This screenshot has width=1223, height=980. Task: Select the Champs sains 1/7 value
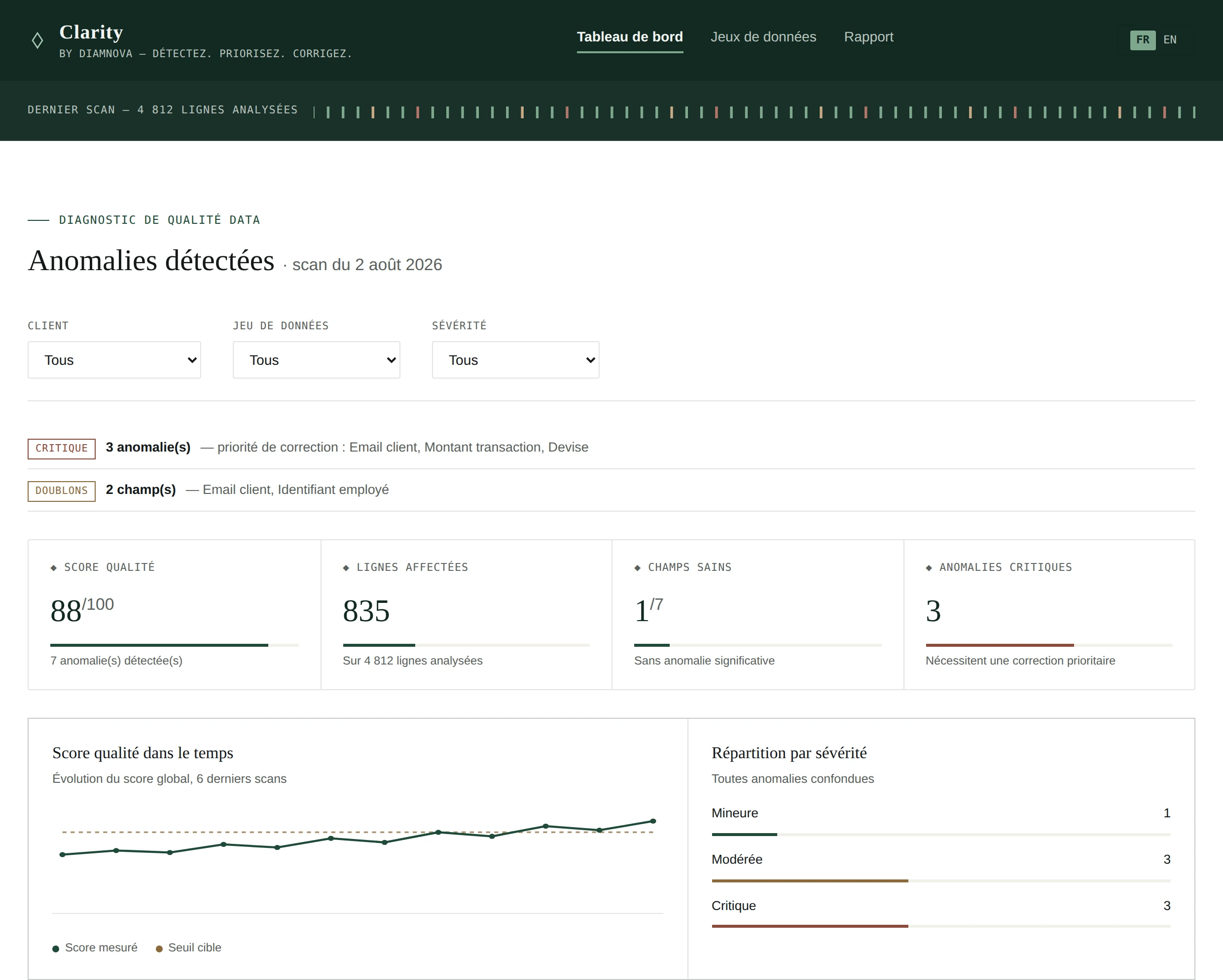coord(648,611)
